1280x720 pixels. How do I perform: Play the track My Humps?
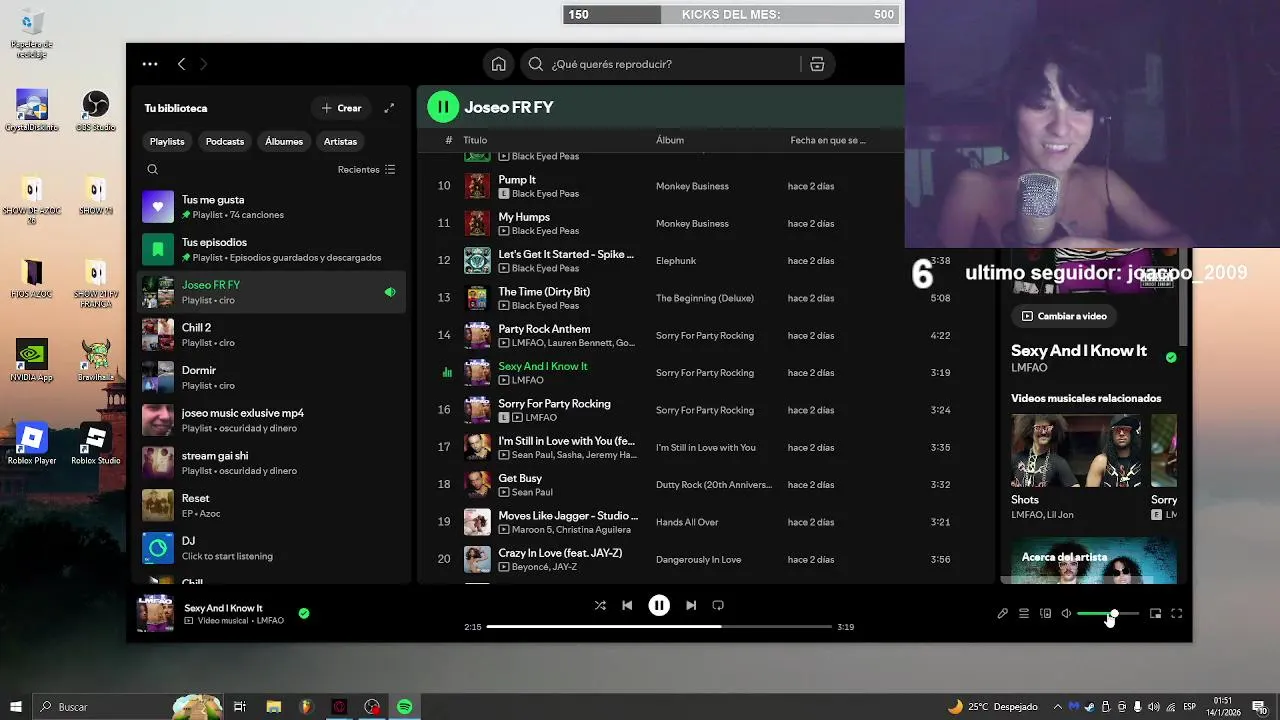[524, 217]
